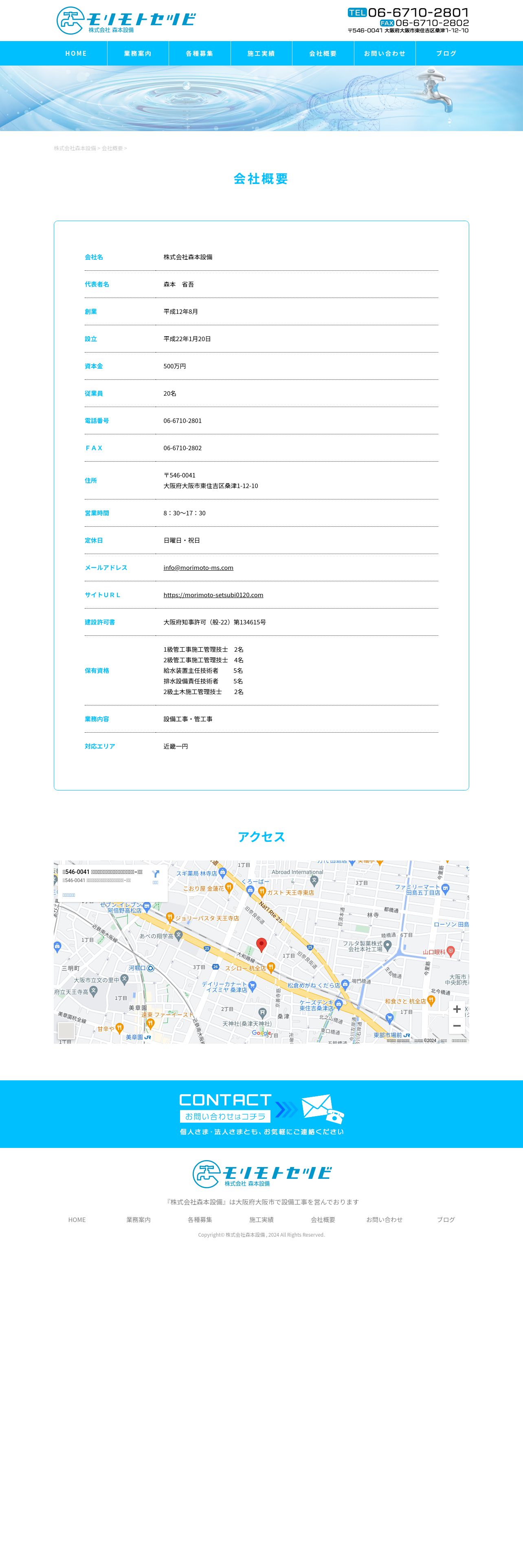Screen dimensions: 523x1568
Task: Click the 河堀口 station marker
Action: coord(150,968)
